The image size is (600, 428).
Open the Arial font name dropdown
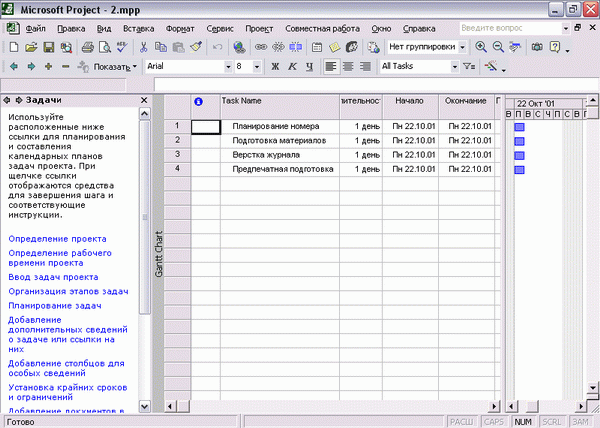228,67
